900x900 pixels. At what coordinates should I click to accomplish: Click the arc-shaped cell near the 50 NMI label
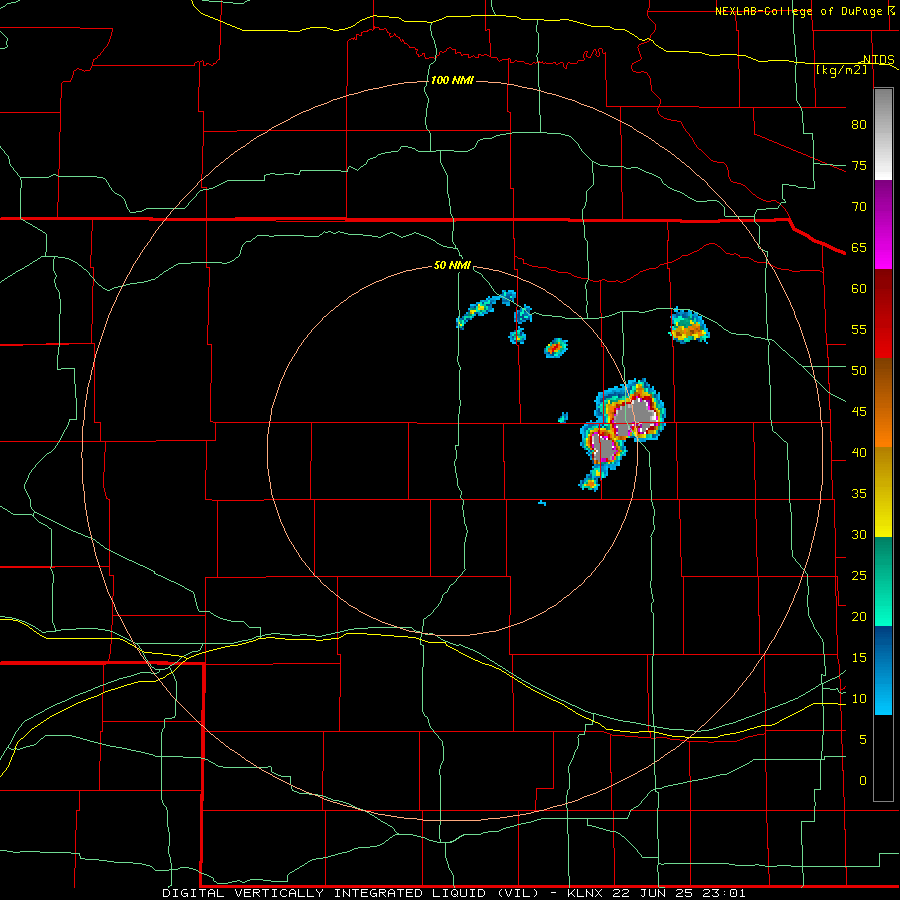point(486,308)
